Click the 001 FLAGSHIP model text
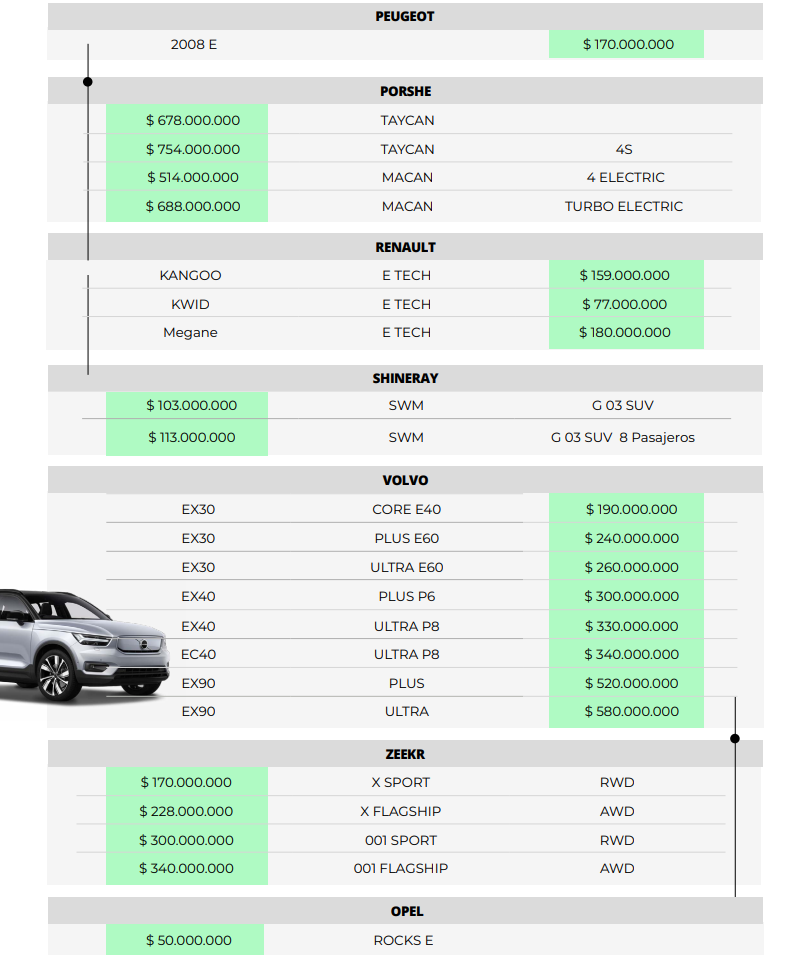The height and width of the screenshot is (957, 810). 400,868
